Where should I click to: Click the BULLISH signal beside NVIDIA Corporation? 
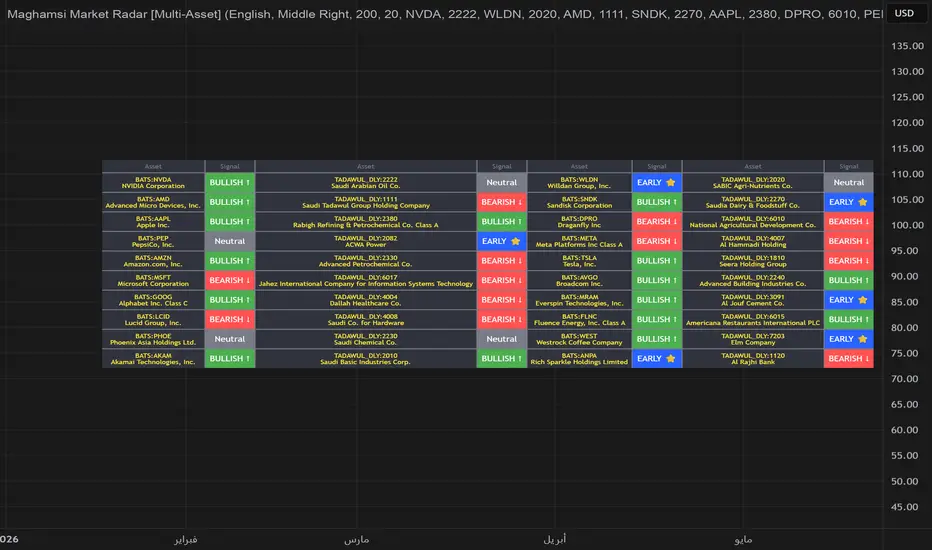229,183
